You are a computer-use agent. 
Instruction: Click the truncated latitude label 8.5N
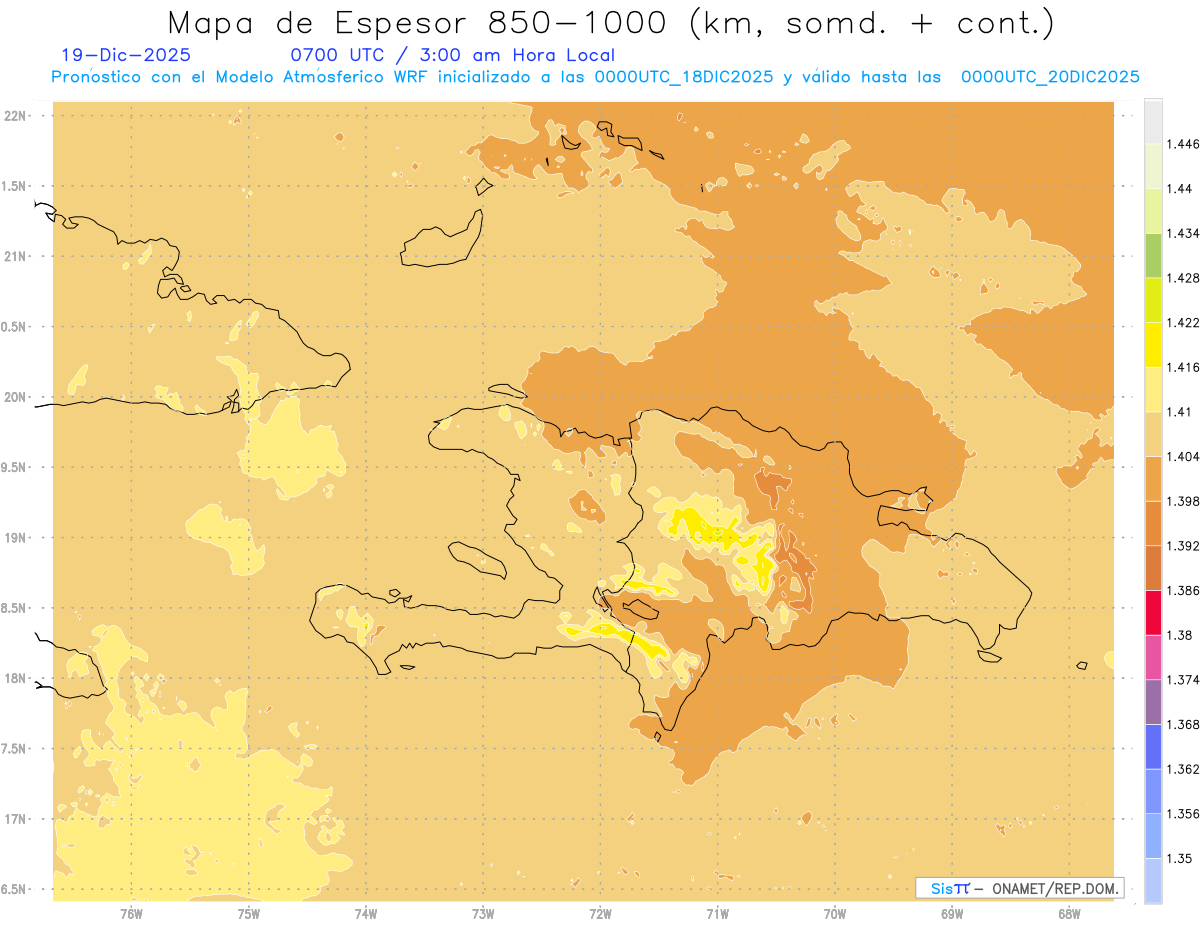tap(15, 609)
